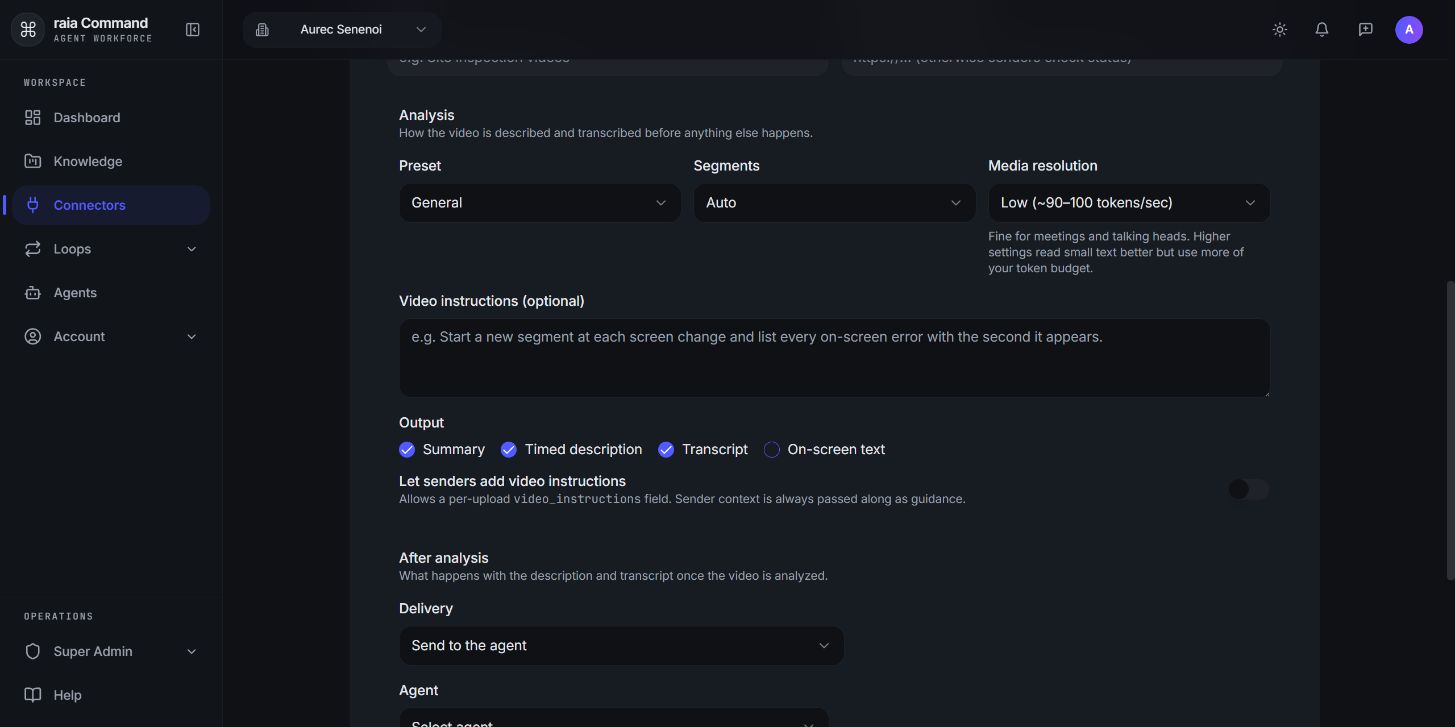Collapse the sidebar panel icon

tap(193, 30)
